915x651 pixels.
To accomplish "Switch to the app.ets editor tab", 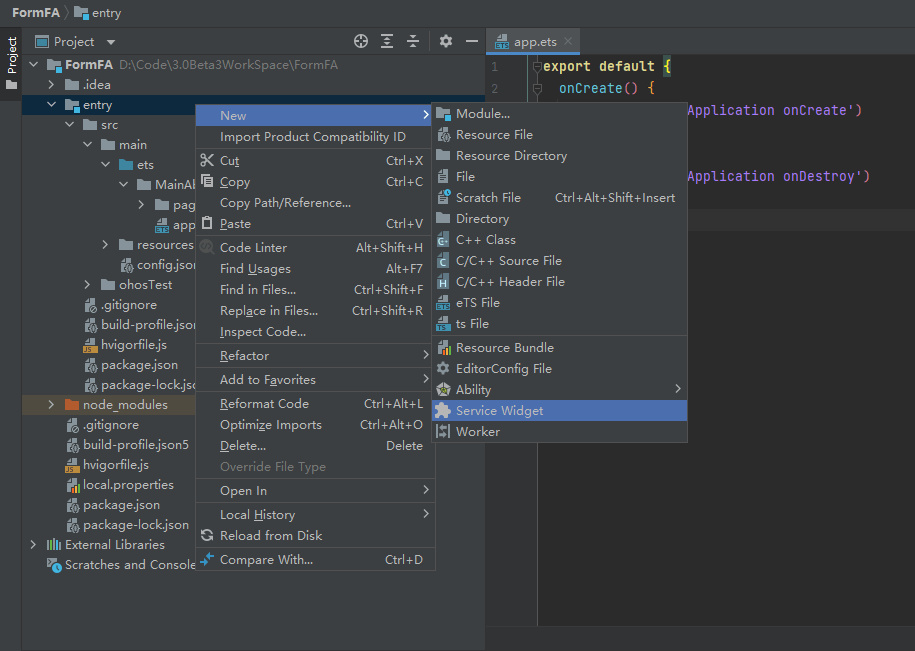I will click(x=533, y=41).
